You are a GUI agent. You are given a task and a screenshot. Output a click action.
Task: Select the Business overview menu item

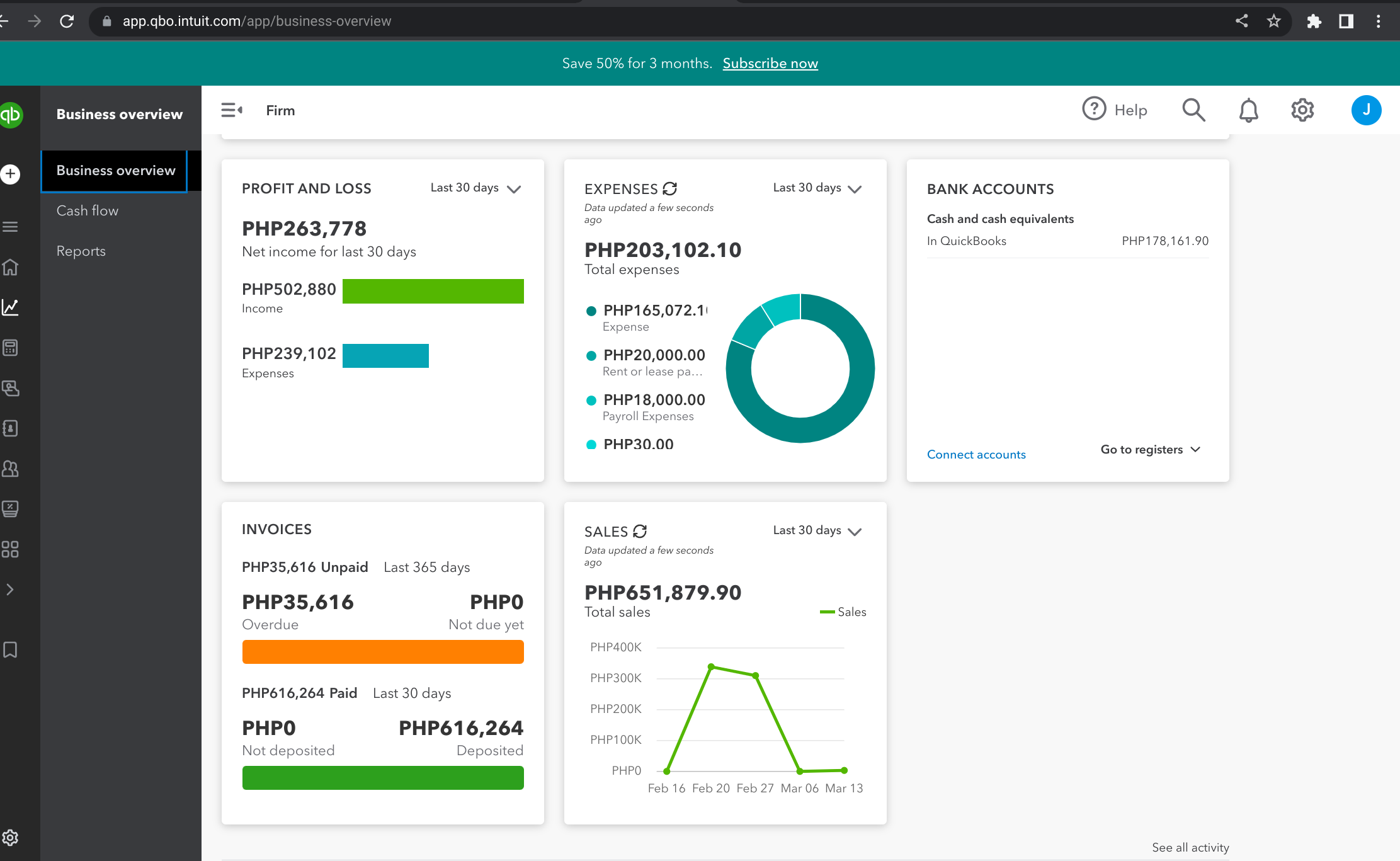click(x=115, y=171)
